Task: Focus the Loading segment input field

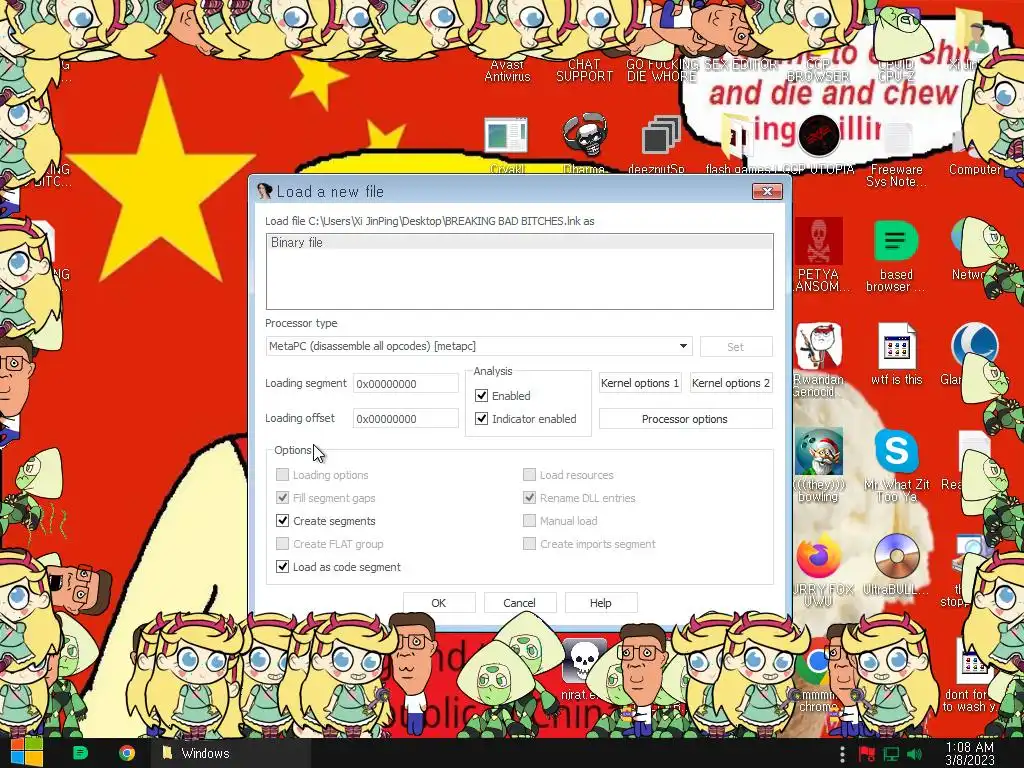Action: tap(406, 383)
